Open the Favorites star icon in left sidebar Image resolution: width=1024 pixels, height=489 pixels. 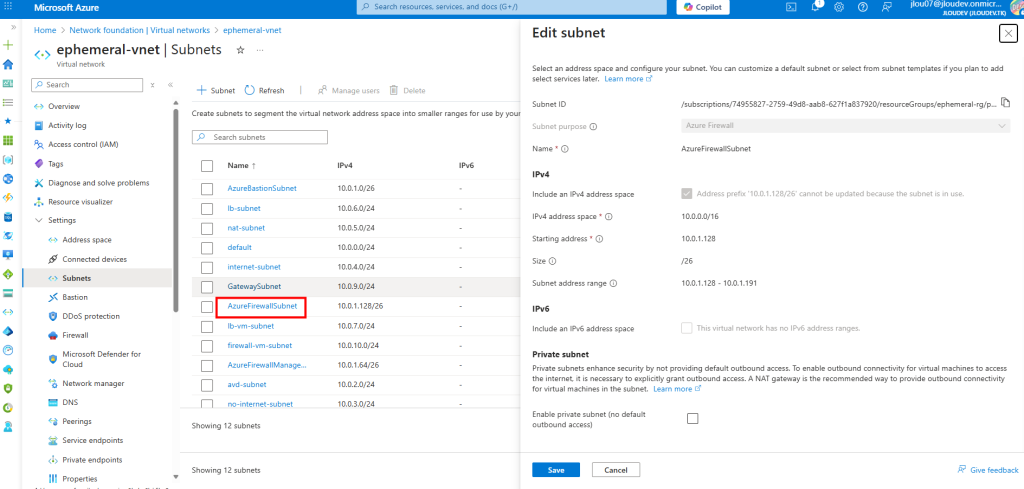point(8,121)
